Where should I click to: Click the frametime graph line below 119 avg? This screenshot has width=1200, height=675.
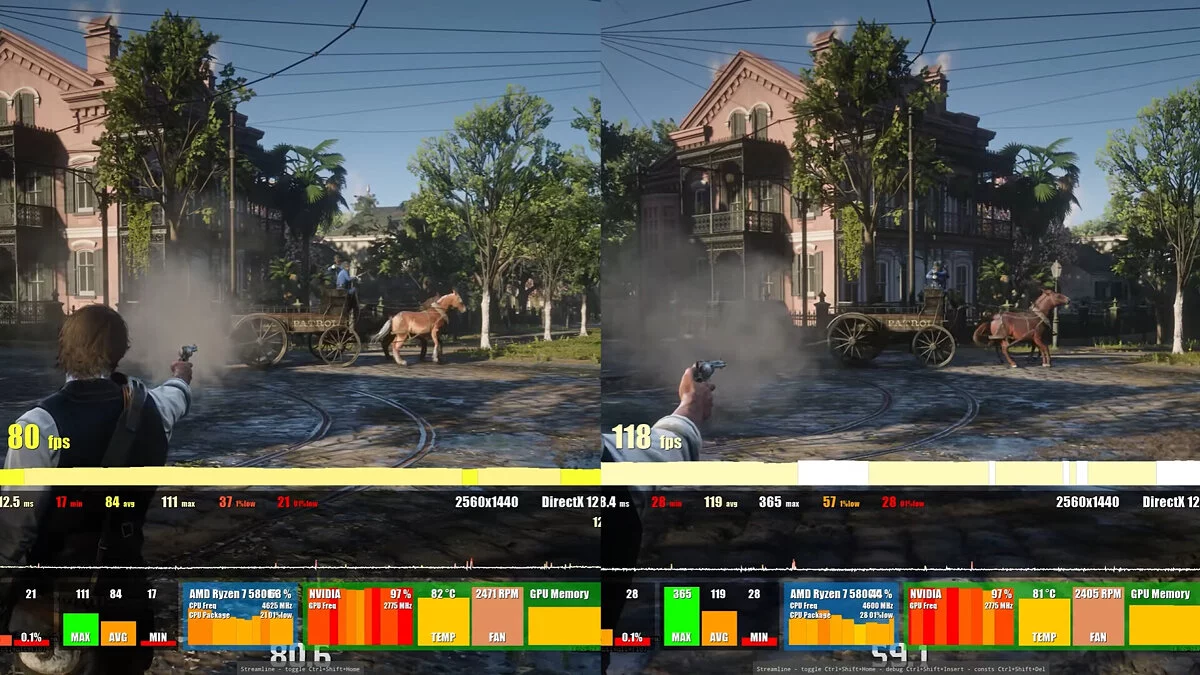pos(900,567)
